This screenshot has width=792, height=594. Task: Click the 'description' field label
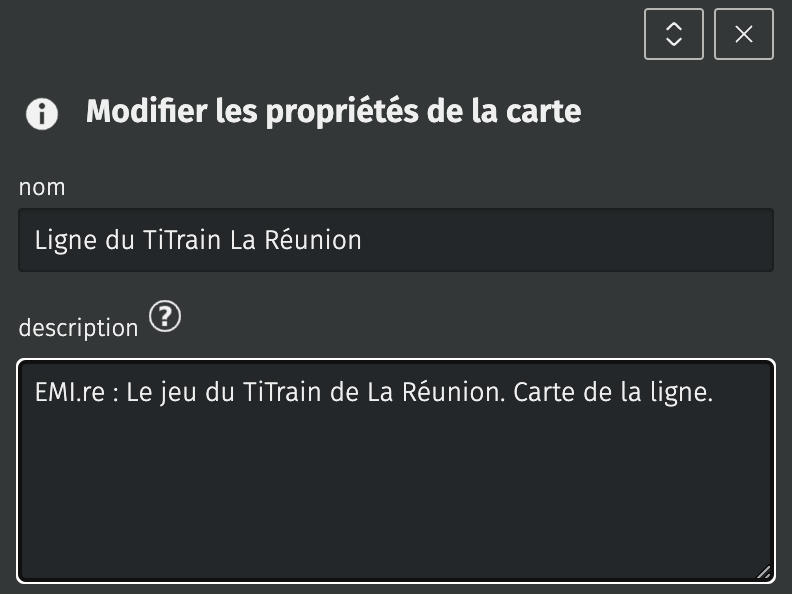(x=78, y=327)
